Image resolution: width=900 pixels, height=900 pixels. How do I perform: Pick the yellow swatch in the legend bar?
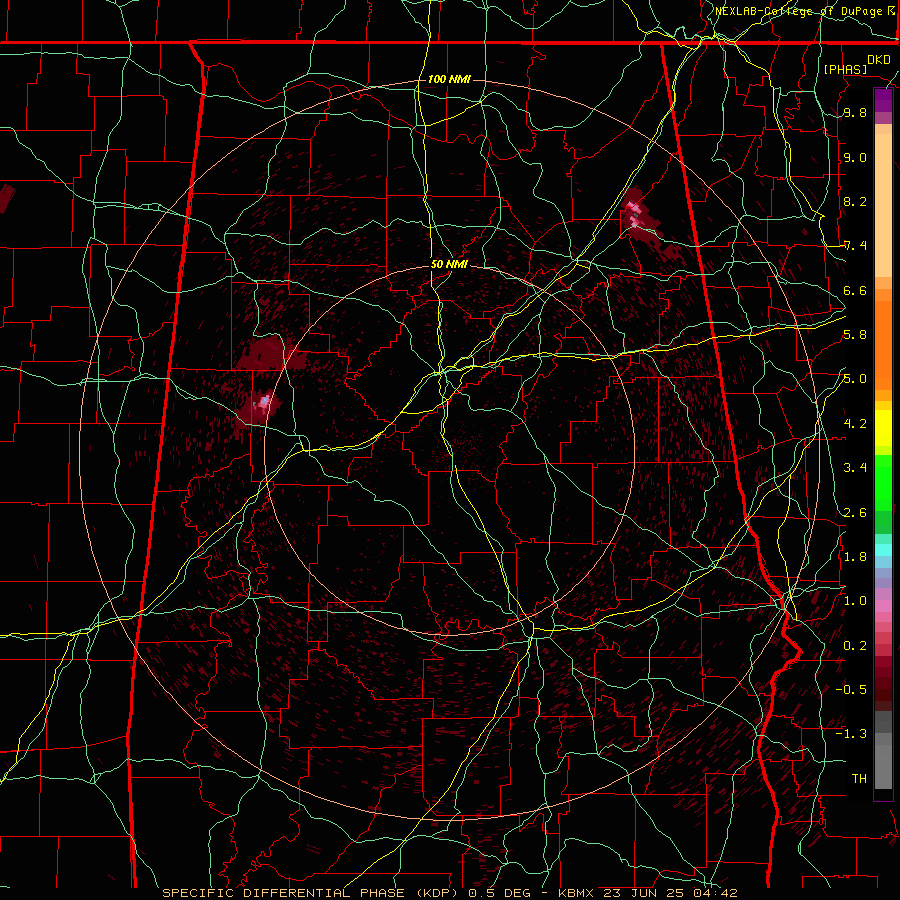pos(883,428)
